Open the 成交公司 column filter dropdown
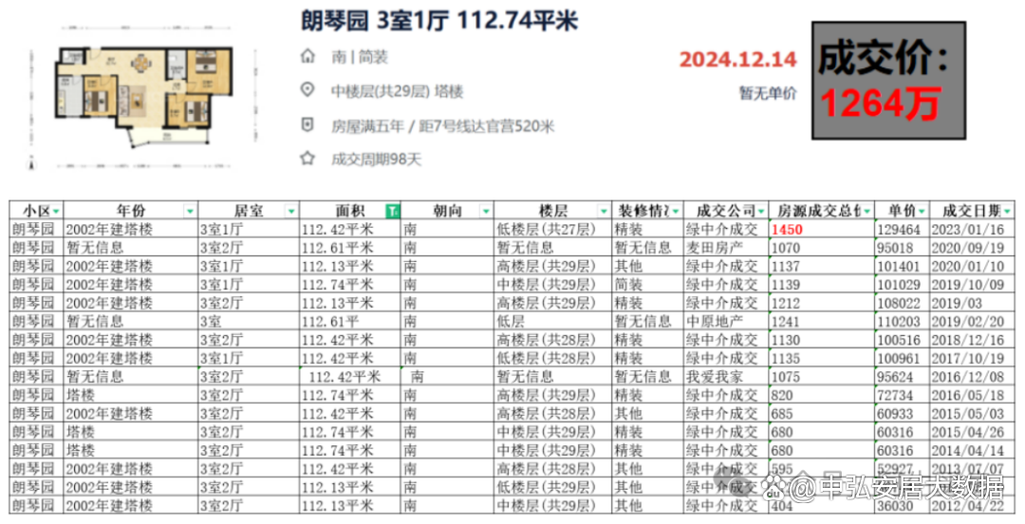The width and height of the screenshot is (1025, 524). pos(760,211)
